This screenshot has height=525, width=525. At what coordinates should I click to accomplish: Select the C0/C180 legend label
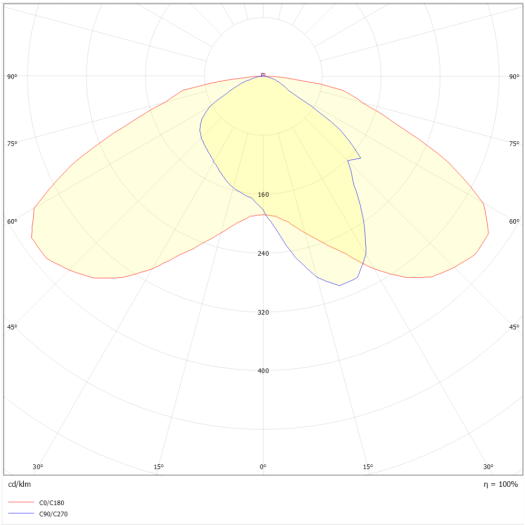[x=52, y=503]
